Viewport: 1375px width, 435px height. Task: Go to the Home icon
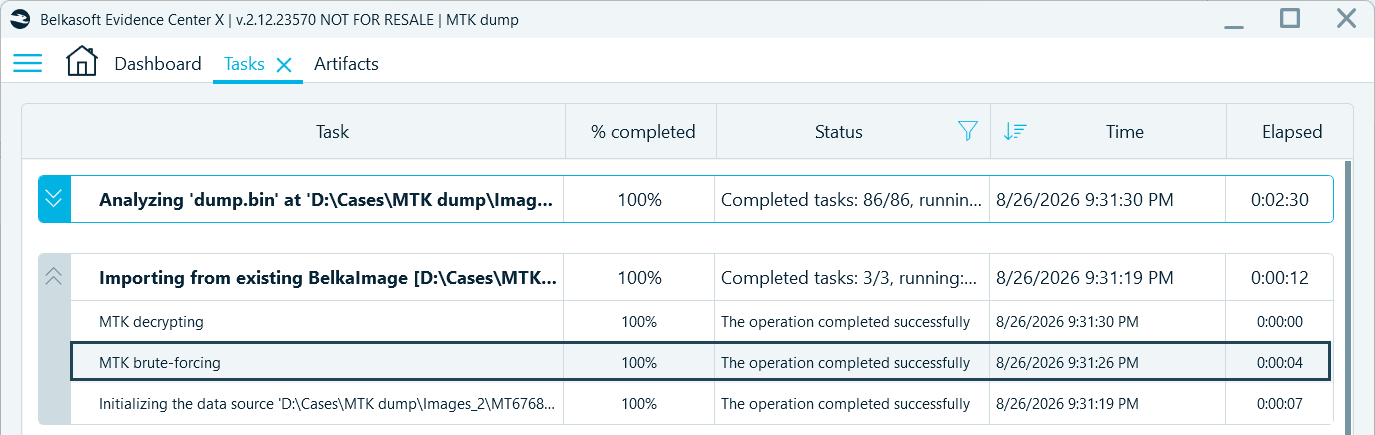click(x=82, y=62)
